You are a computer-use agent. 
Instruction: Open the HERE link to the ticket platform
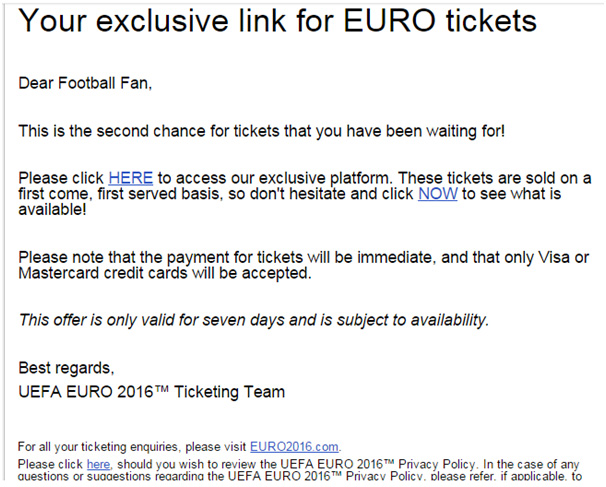pos(131,178)
